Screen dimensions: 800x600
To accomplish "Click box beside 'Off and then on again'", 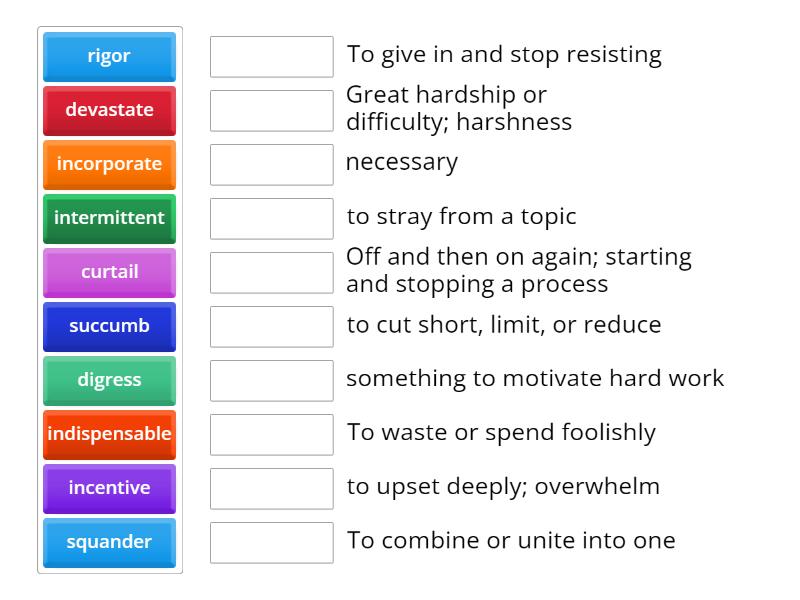I will tap(271, 273).
